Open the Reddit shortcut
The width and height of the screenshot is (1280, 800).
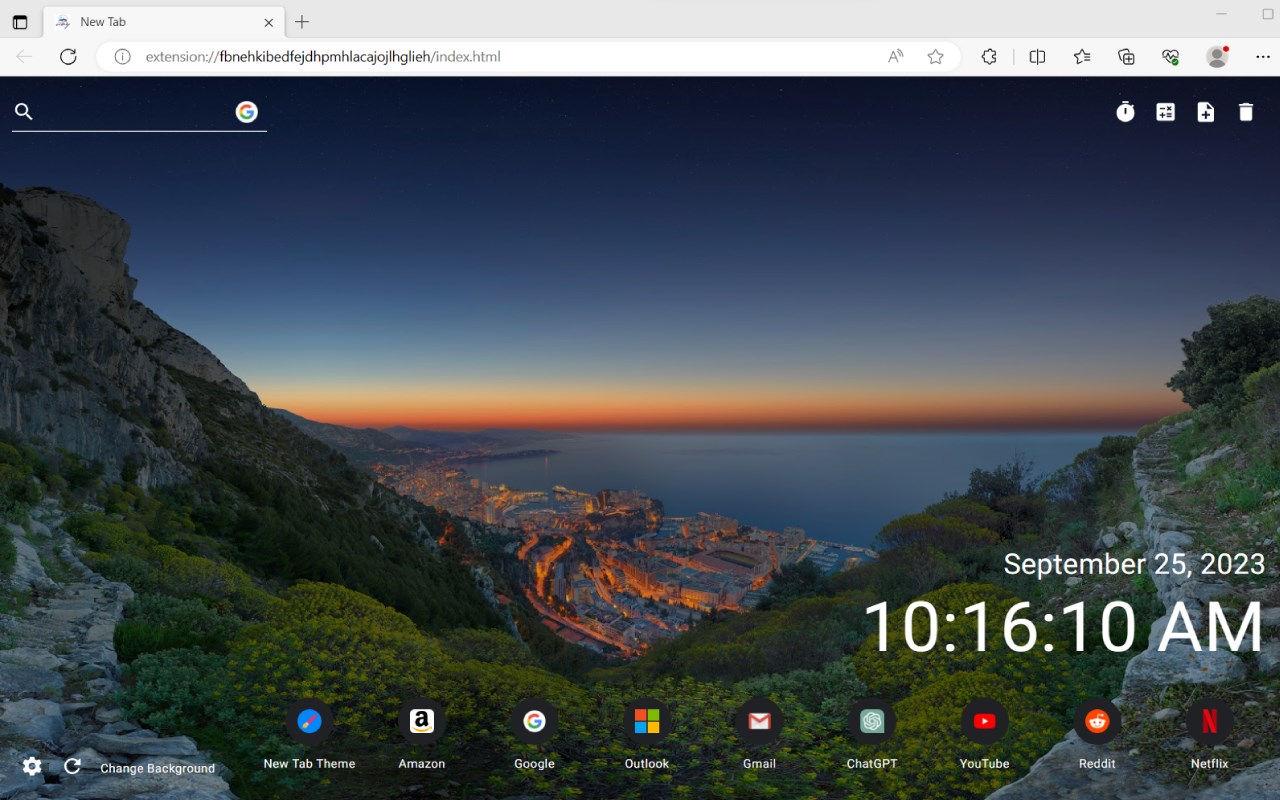point(1097,735)
